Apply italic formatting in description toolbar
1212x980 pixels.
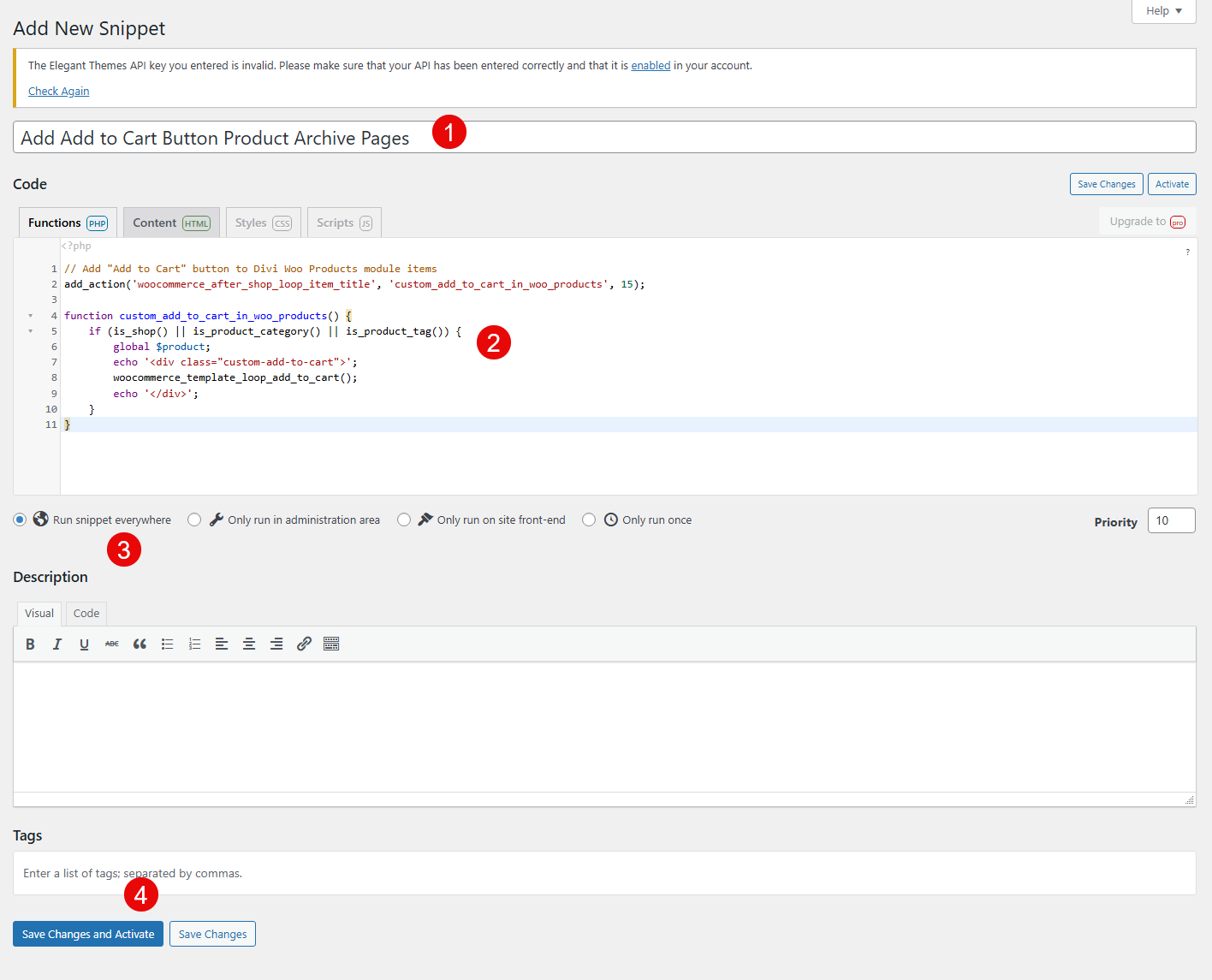[57, 644]
